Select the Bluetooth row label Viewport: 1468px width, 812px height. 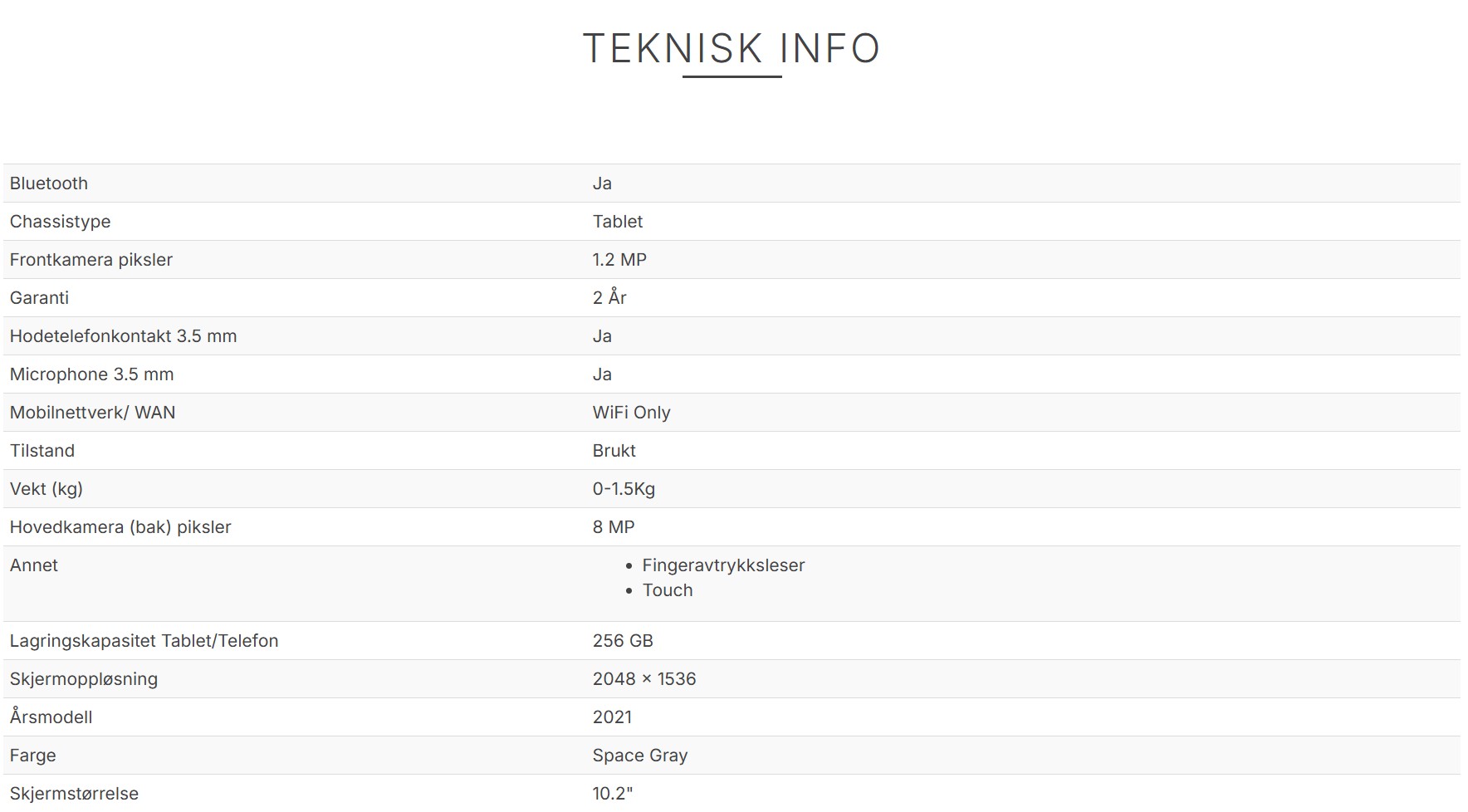[49, 183]
